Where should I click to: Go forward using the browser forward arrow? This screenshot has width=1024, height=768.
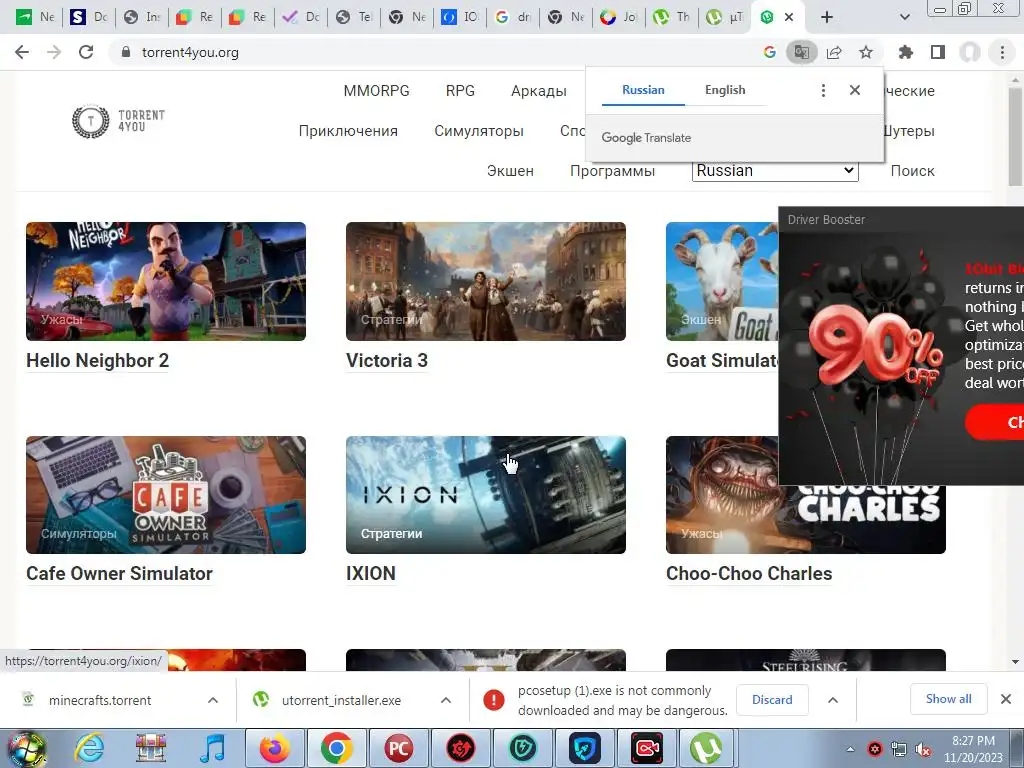[x=54, y=52]
